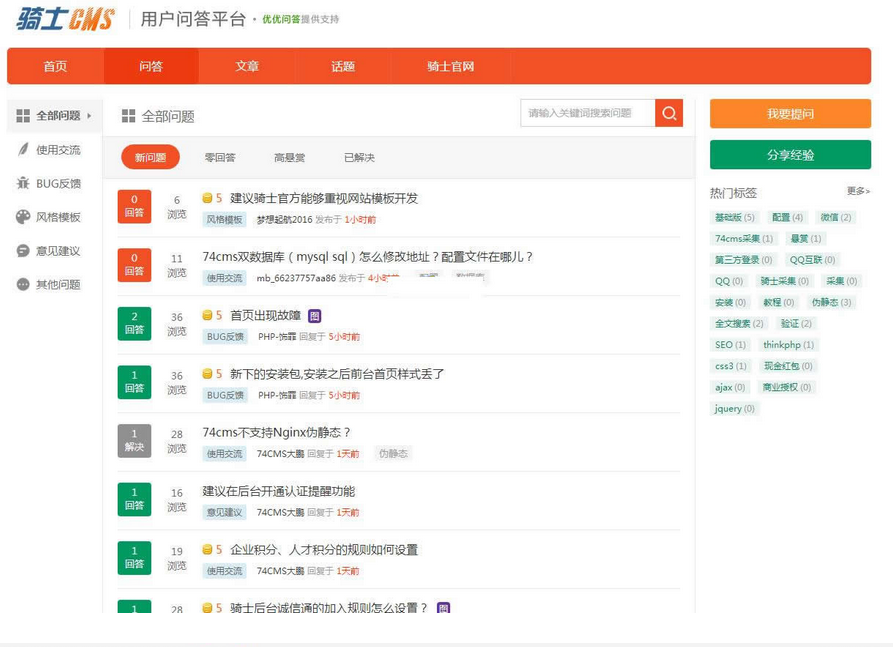Open question 建议骑士官方能够重视网站模板开发
The width and height of the screenshot is (893, 647).
tap(323, 198)
